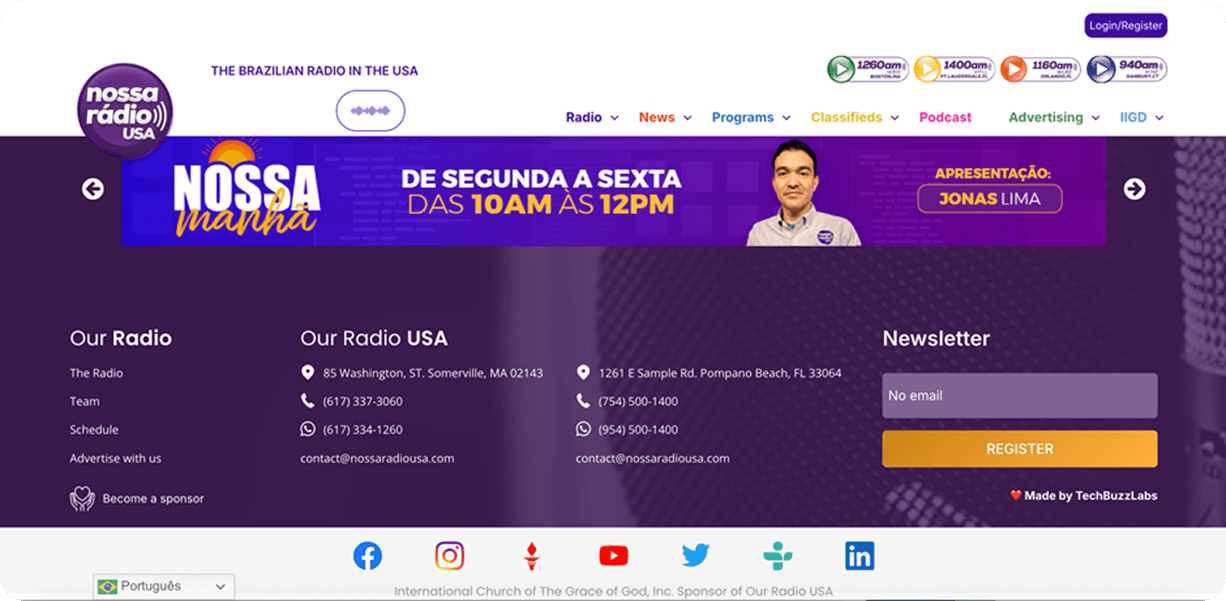Click the Become a sponsor link

pyautogui.click(x=153, y=498)
